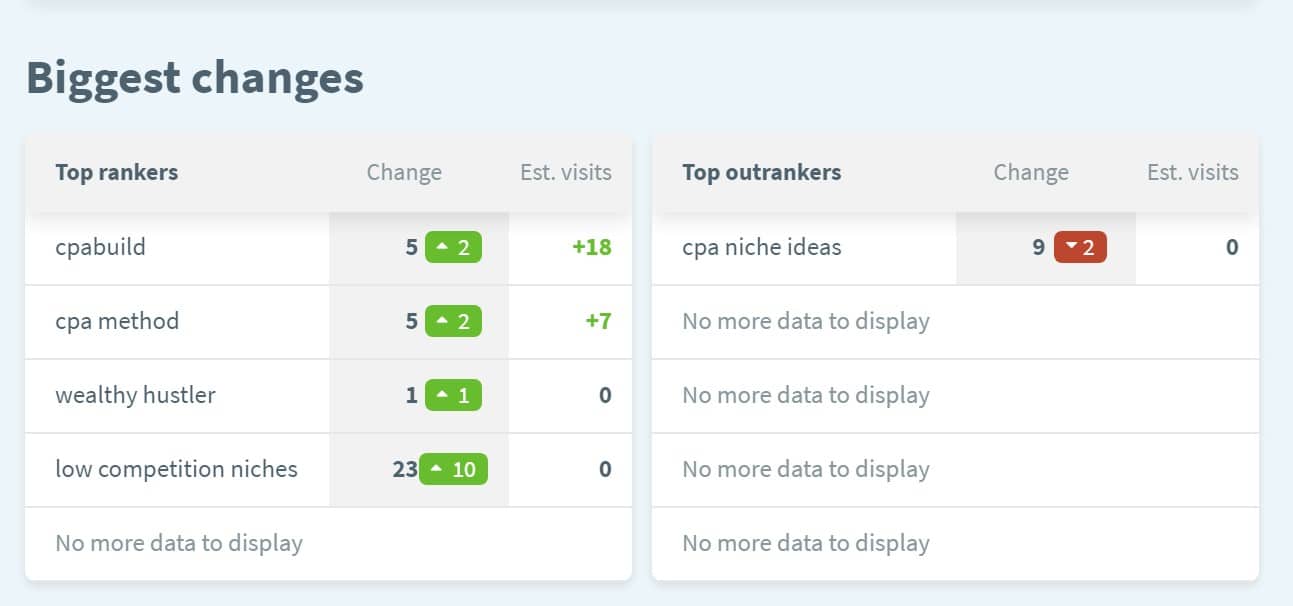Click position 23 for low competition niches
The image size is (1293, 606).
click(x=405, y=469)
